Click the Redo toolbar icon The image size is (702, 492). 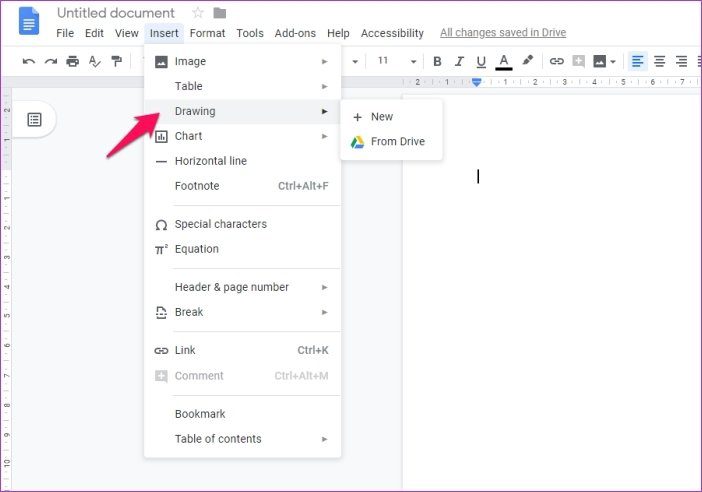click(x=51, y=61)
